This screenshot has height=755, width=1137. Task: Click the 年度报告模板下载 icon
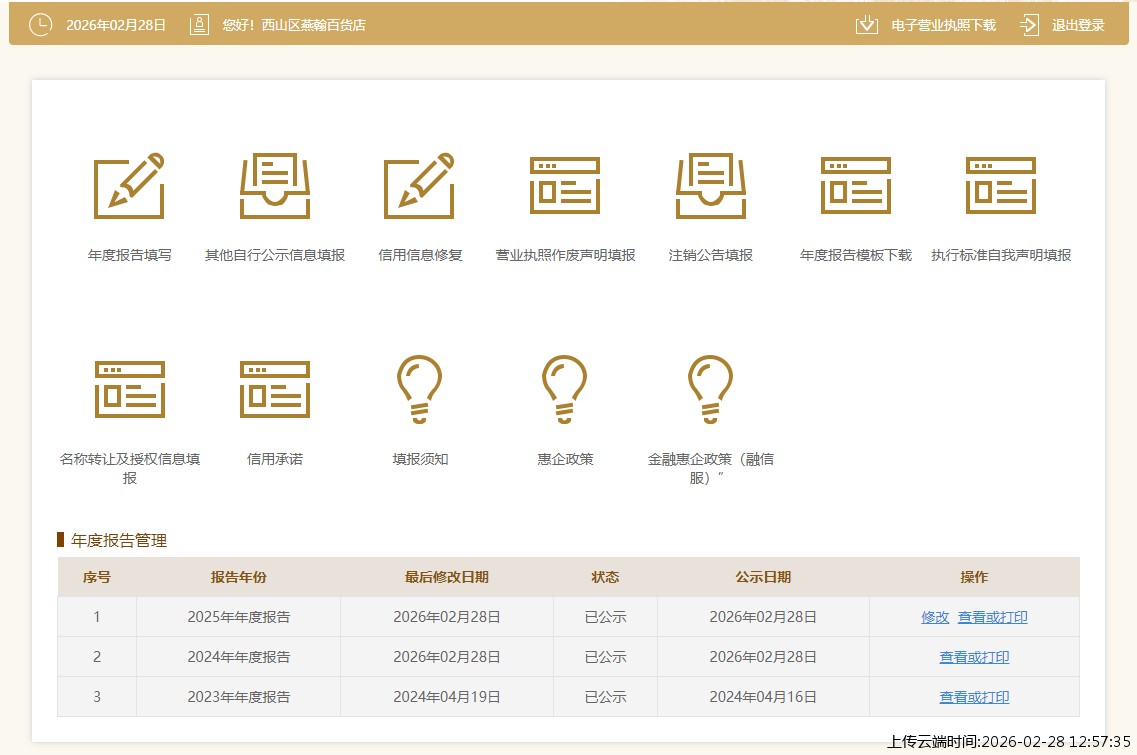tap(856, 186)
